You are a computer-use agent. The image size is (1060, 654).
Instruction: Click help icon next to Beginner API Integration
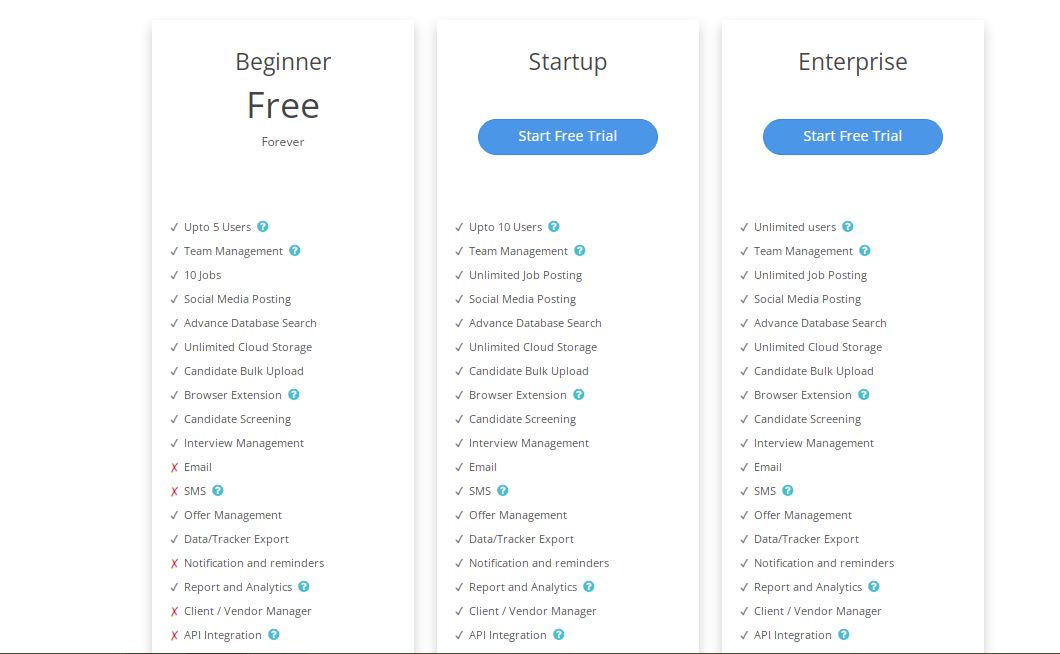pyautogui.click(x=274, y=635)
